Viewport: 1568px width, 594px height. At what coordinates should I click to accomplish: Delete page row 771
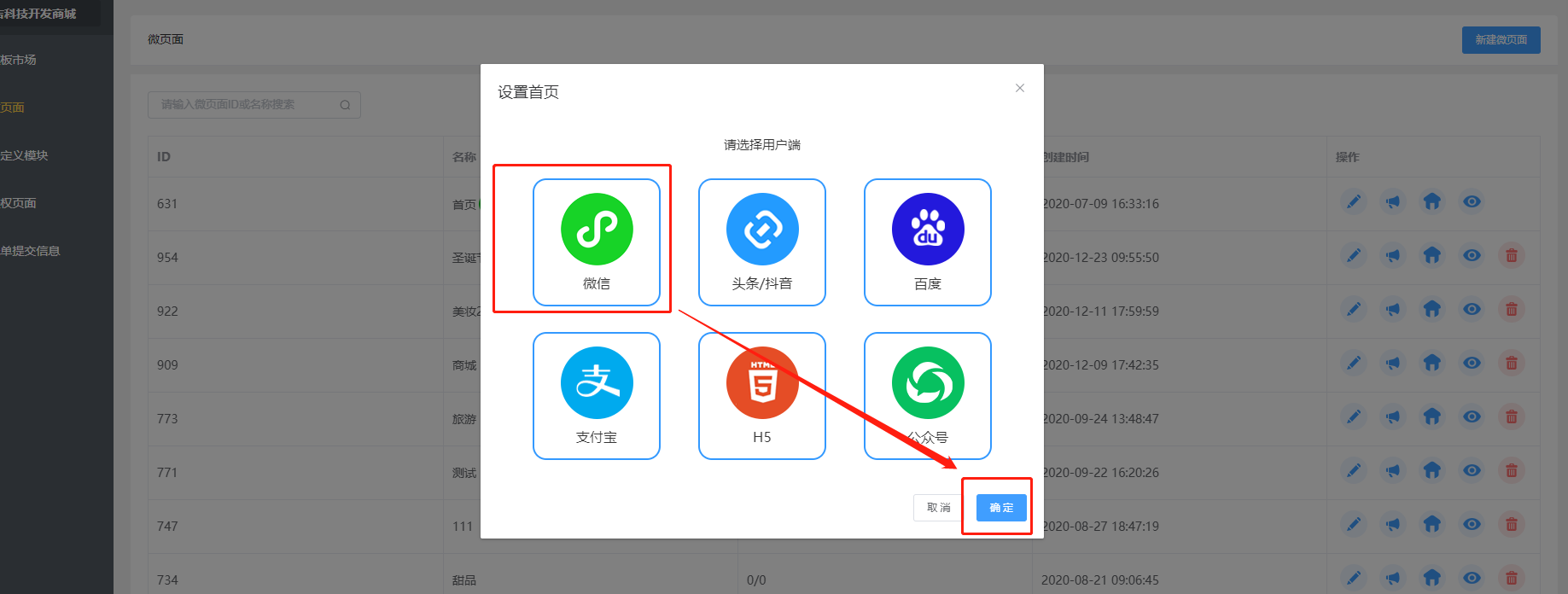(1511, 471)
